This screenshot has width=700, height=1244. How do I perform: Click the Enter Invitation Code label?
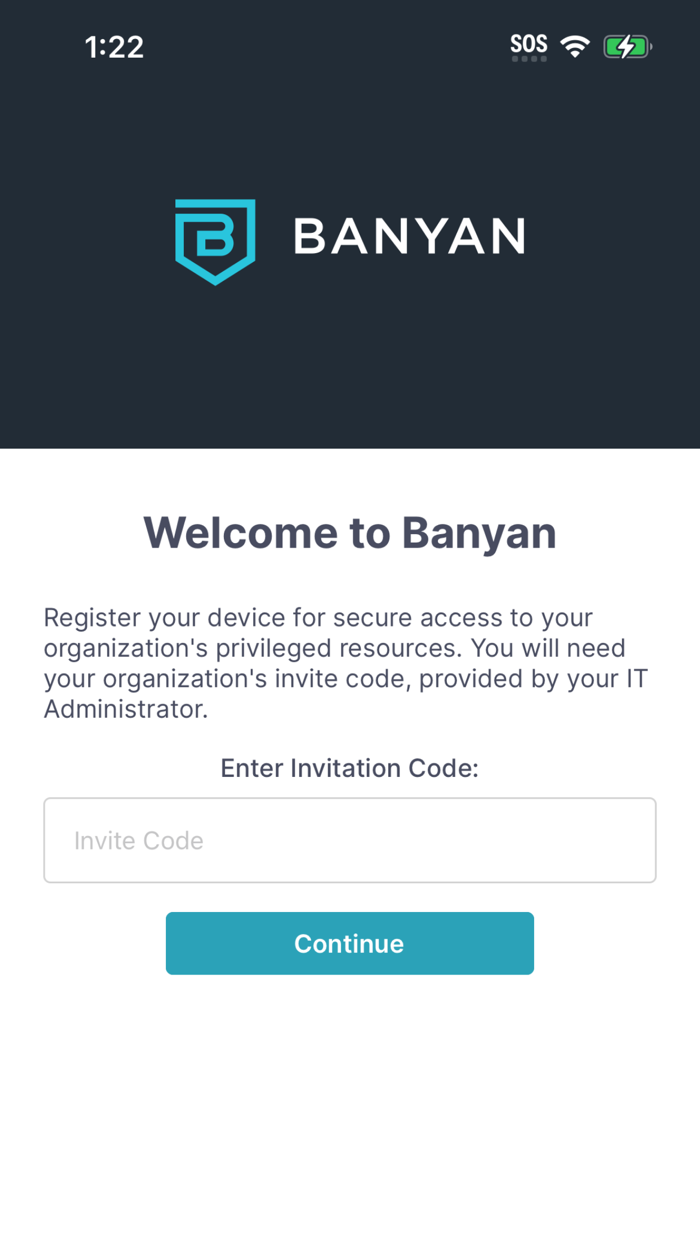coord(349,768)
